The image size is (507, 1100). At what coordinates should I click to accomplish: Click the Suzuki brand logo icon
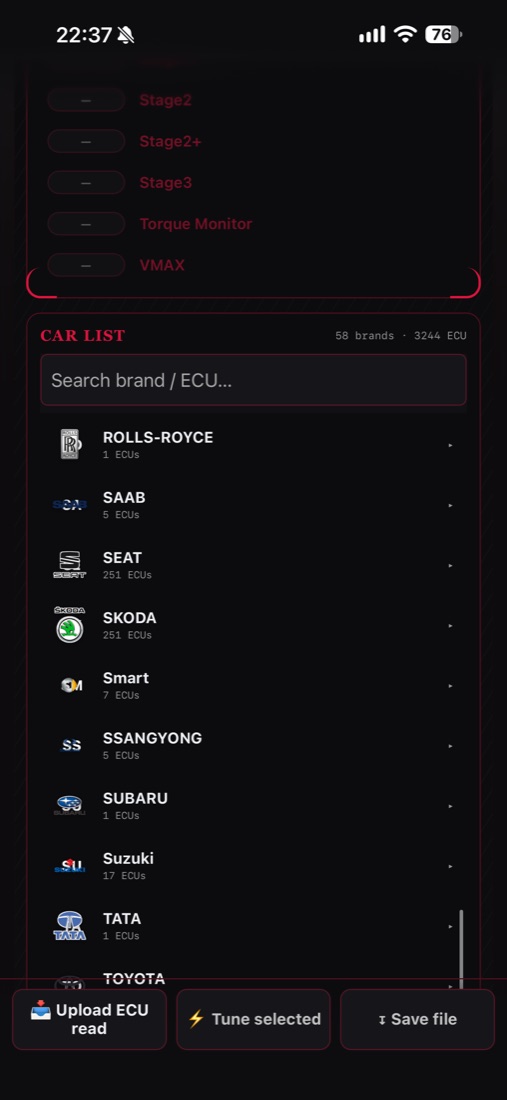69,866
